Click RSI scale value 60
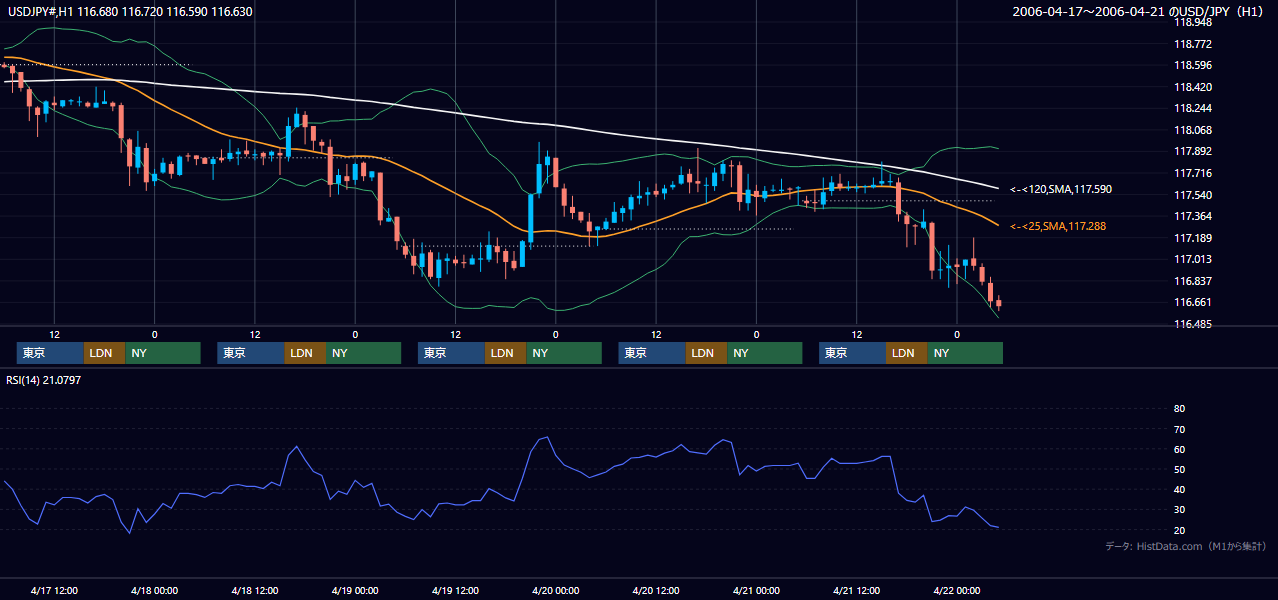 click(x=1179, y=450)
